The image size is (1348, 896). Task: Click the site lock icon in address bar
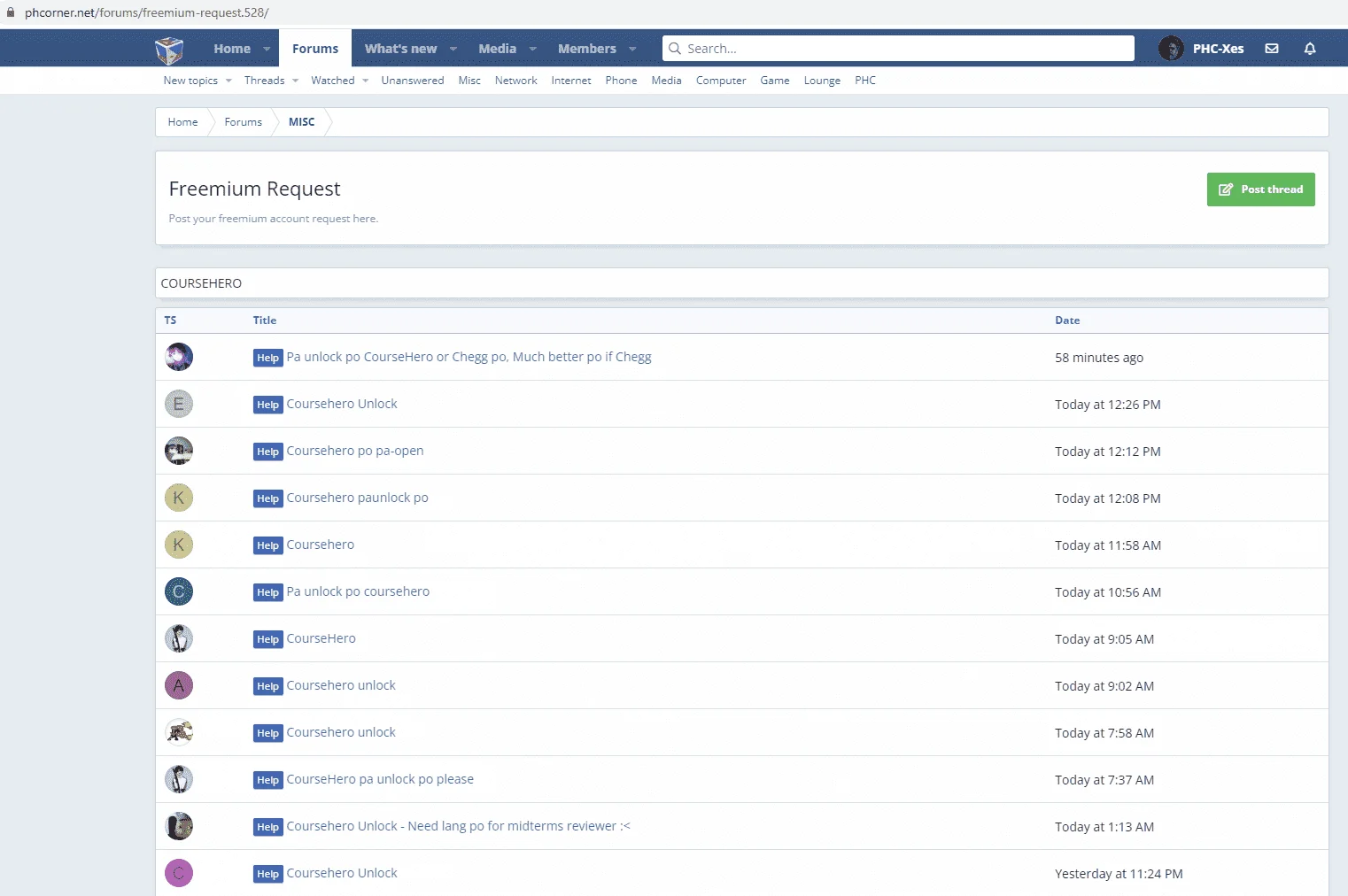pyautogui.click(x=11, y=12)
